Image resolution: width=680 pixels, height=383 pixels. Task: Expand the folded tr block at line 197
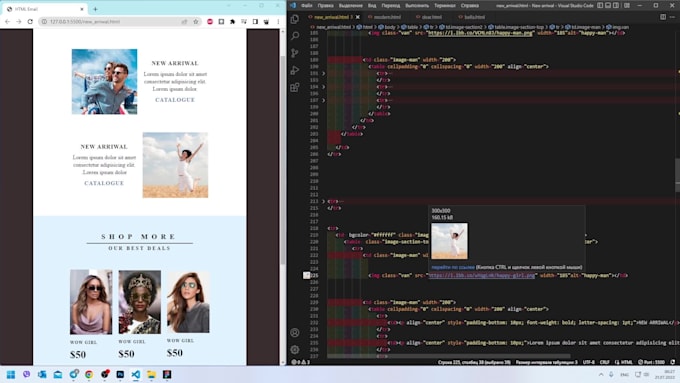(x=324, y=100)
